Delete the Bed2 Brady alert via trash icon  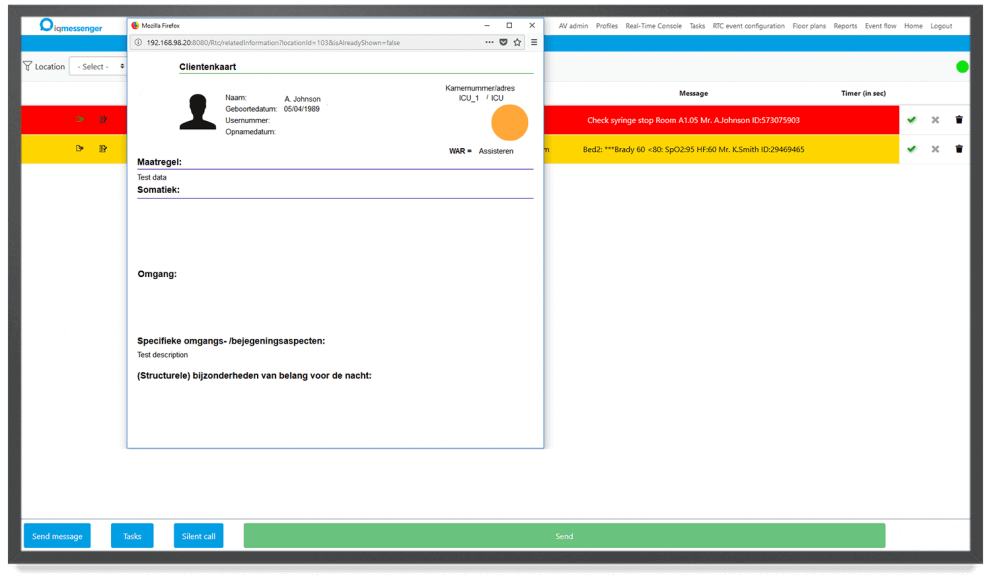(959, 149)
